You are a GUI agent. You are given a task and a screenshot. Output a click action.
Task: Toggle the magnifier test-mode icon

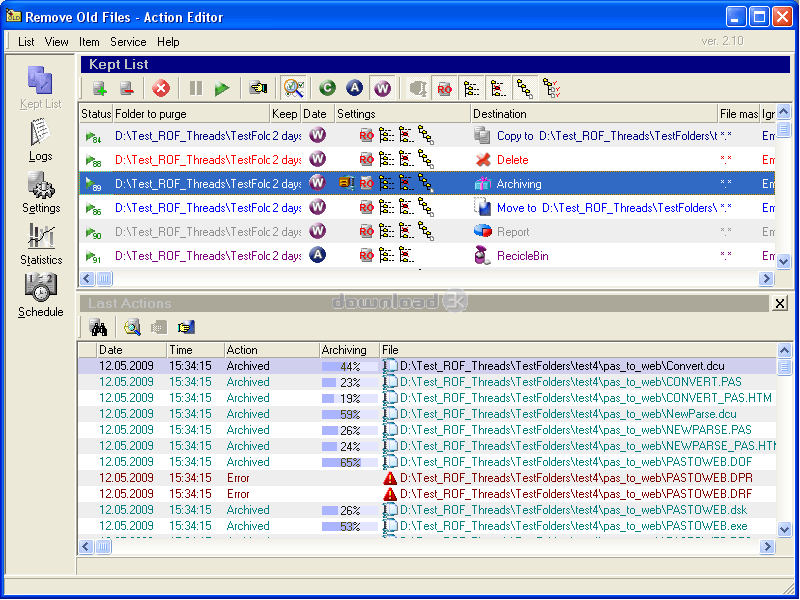[x=294, y=88]
